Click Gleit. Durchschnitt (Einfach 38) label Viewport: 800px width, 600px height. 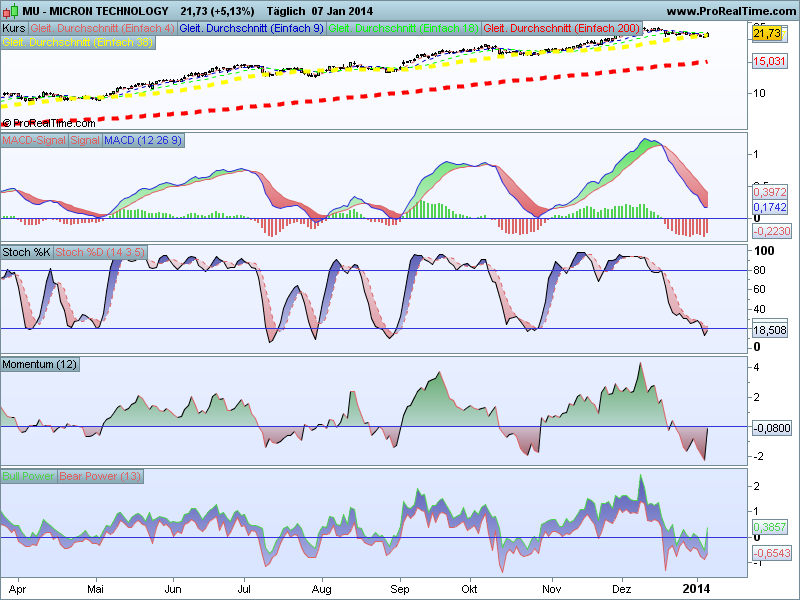(x=78, y=42)
